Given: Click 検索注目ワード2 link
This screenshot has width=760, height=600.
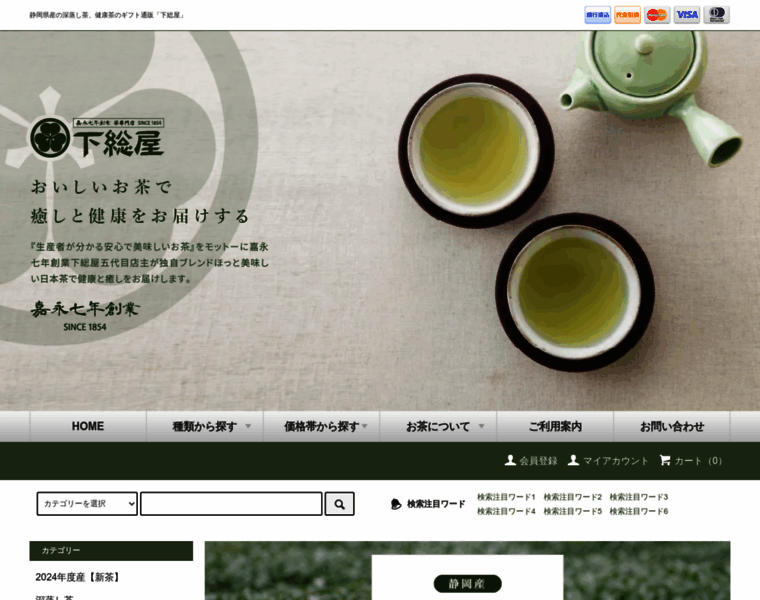Looking at the screenshot, I should tap(572, 497).
